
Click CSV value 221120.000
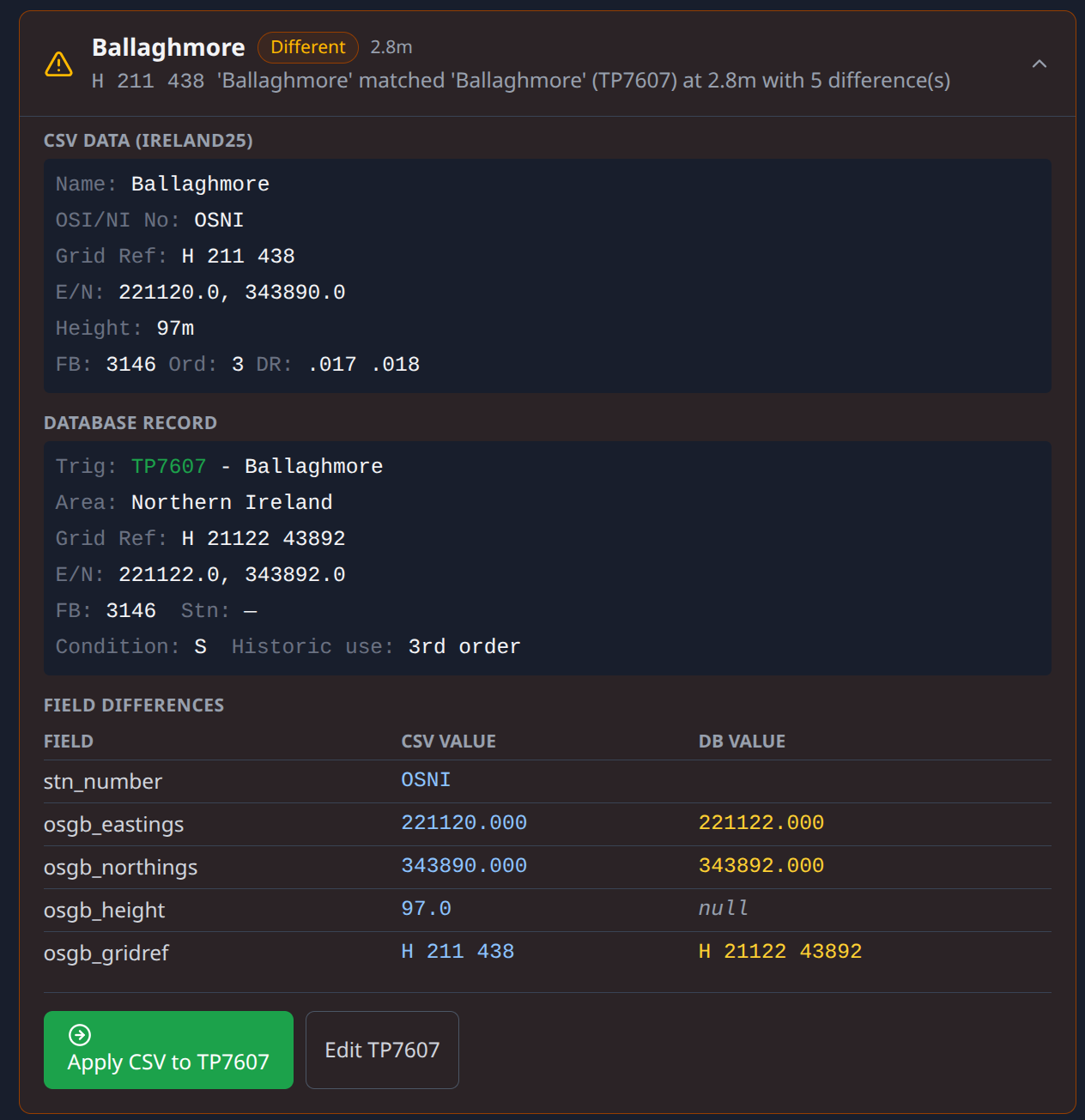point(464,822)
